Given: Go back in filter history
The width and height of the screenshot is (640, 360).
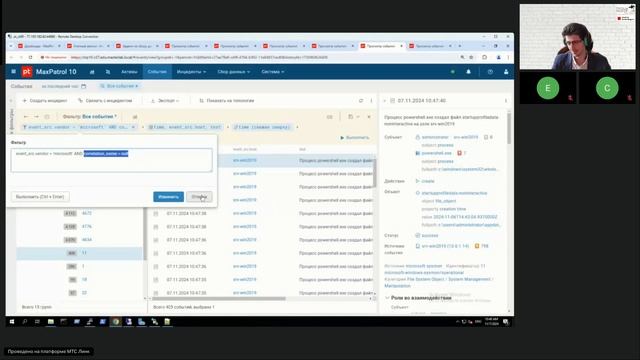Looking at the screenshot, I should tap(26, 117).
